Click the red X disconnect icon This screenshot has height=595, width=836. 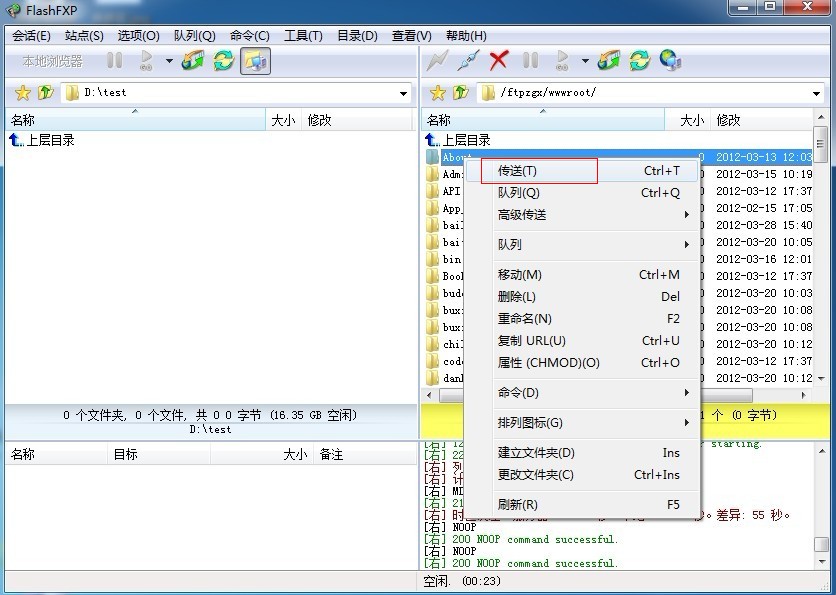coord(498,61)
